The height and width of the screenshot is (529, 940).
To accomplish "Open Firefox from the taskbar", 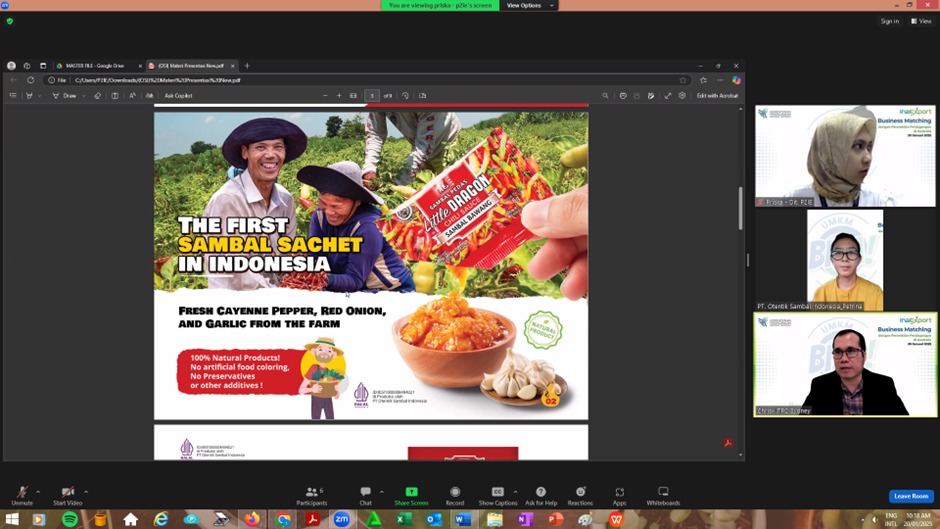I will [x=252, y=519].
